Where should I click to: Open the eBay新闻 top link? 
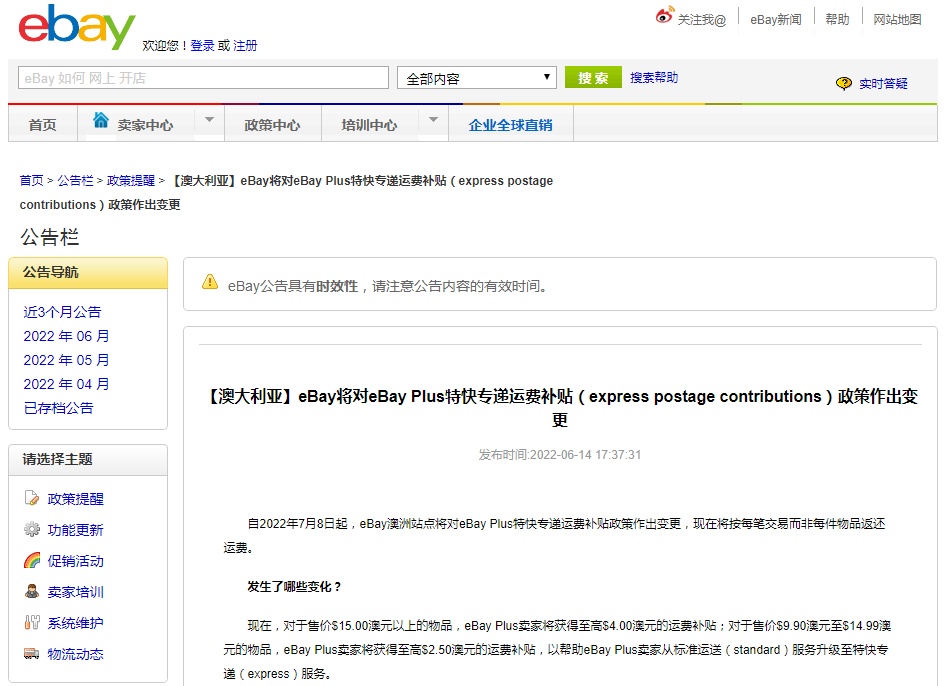[776, 20]
